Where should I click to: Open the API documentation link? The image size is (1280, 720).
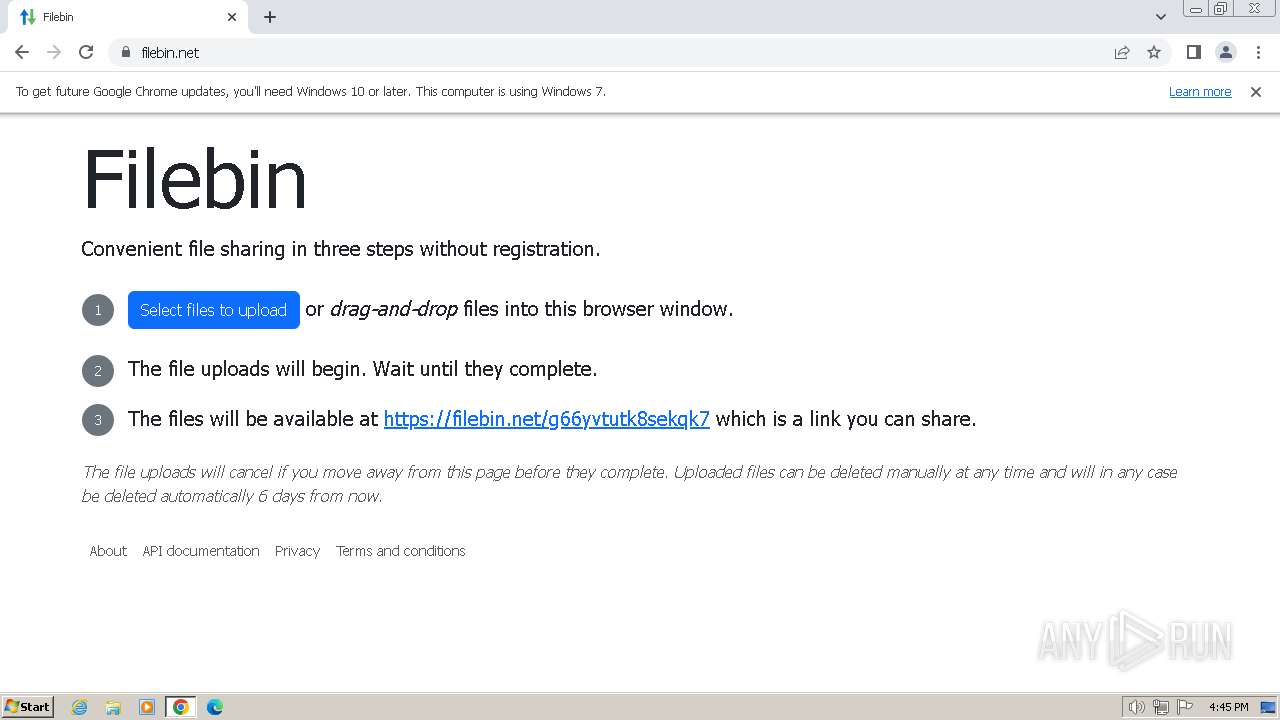[201, 551]
